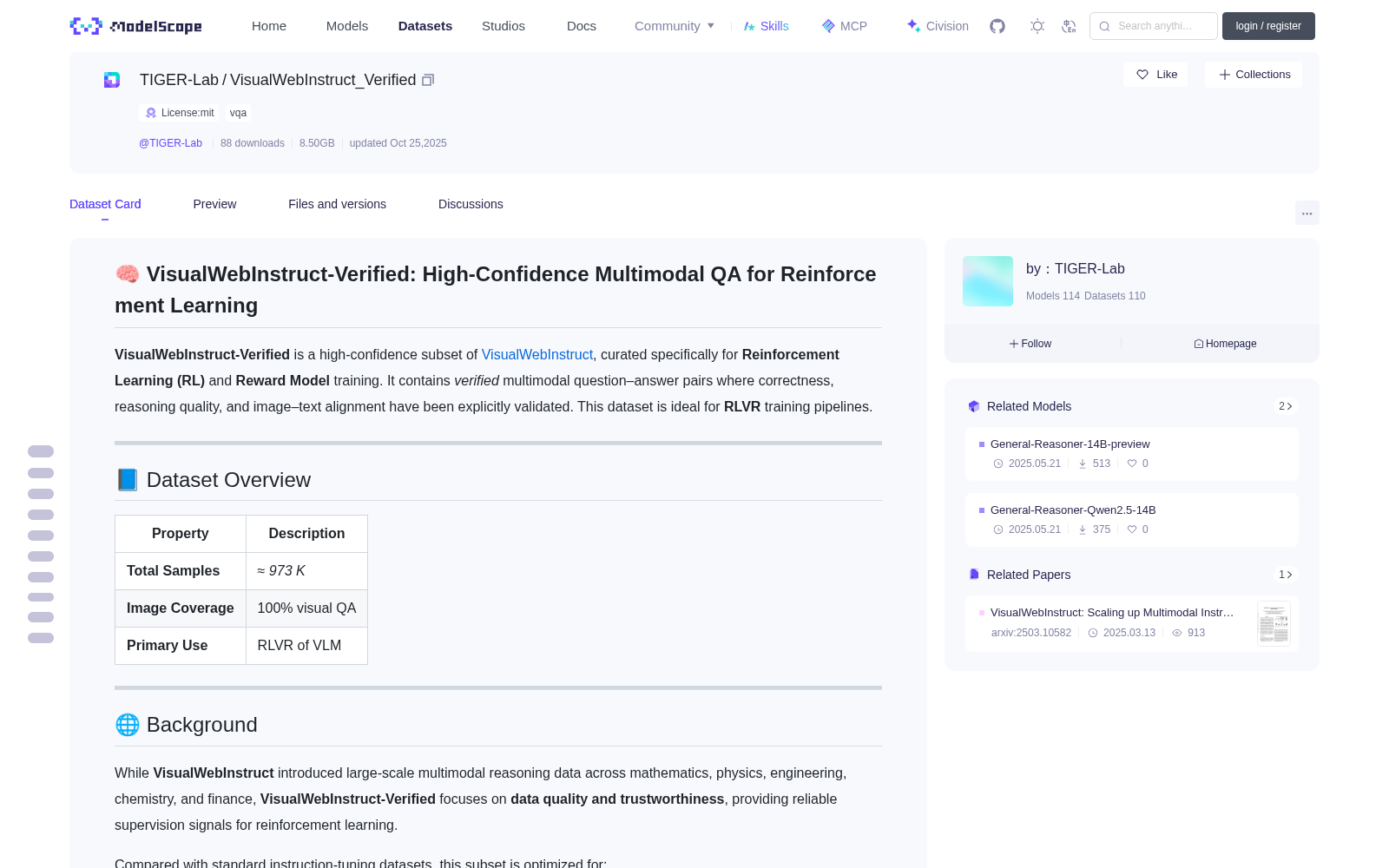1389x868 pixels.
Task: Click 'Models 114' organization count
Action: pos(1053,296)
